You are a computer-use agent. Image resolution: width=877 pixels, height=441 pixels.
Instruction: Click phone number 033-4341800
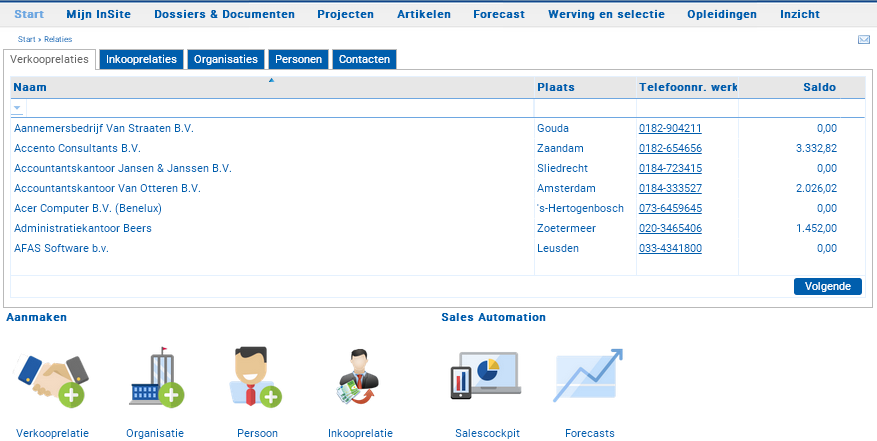point(670,248)
